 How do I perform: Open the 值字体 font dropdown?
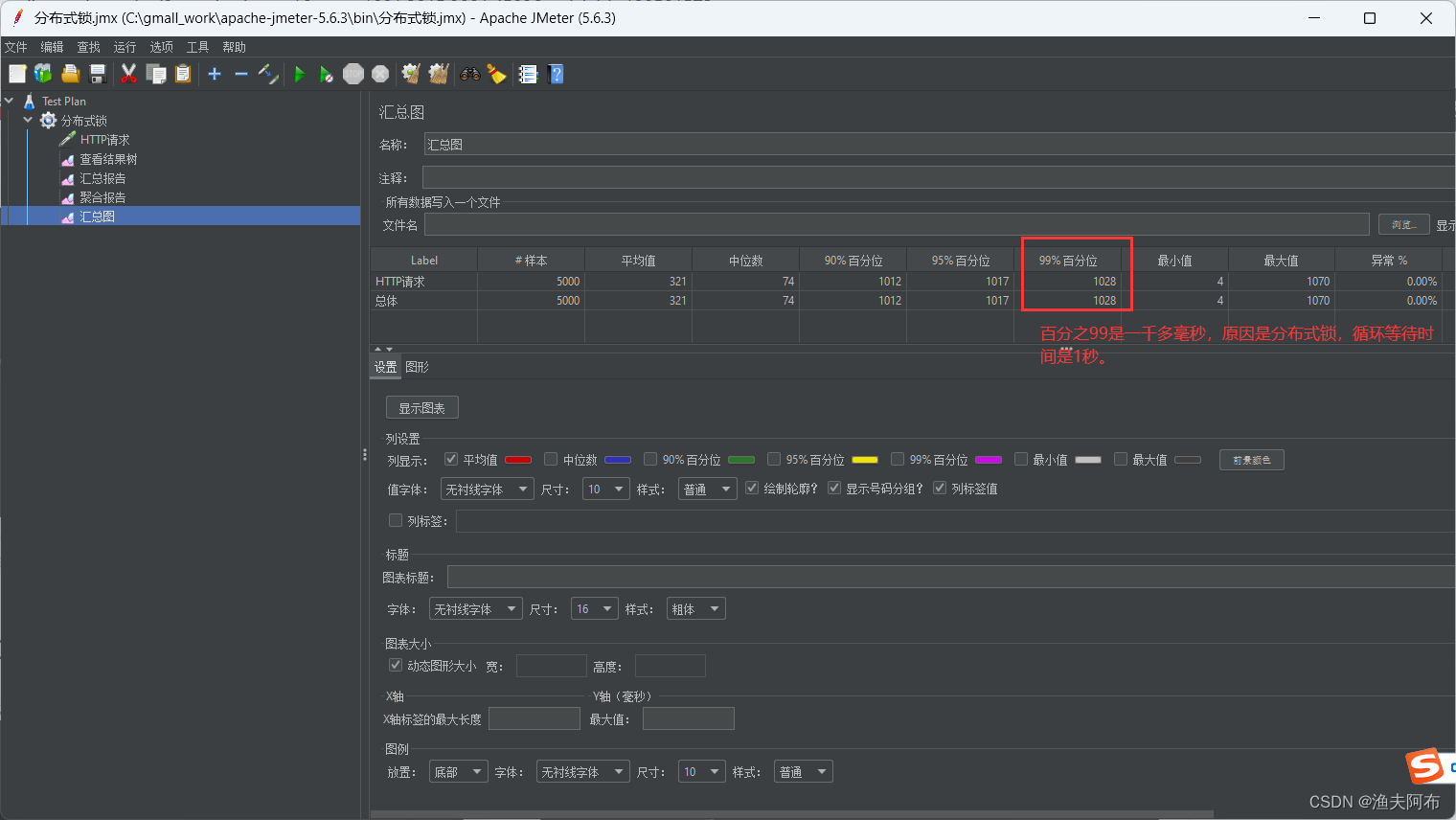pyautogui.click(x=487, y=489)
